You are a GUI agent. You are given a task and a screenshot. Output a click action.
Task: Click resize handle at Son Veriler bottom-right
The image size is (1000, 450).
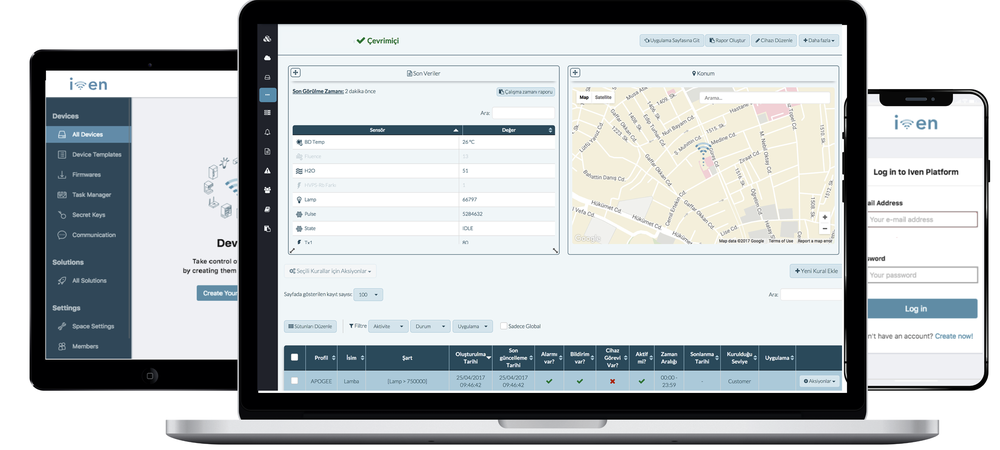coord(555,251)
